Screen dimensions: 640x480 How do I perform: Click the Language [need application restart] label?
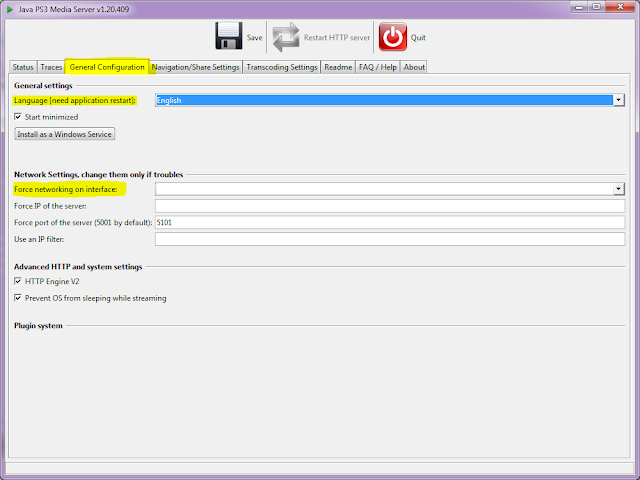coord(75,100)
